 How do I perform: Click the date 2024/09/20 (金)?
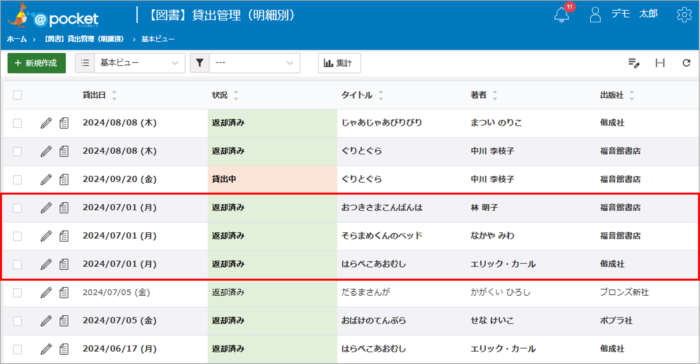coord(120,180)
